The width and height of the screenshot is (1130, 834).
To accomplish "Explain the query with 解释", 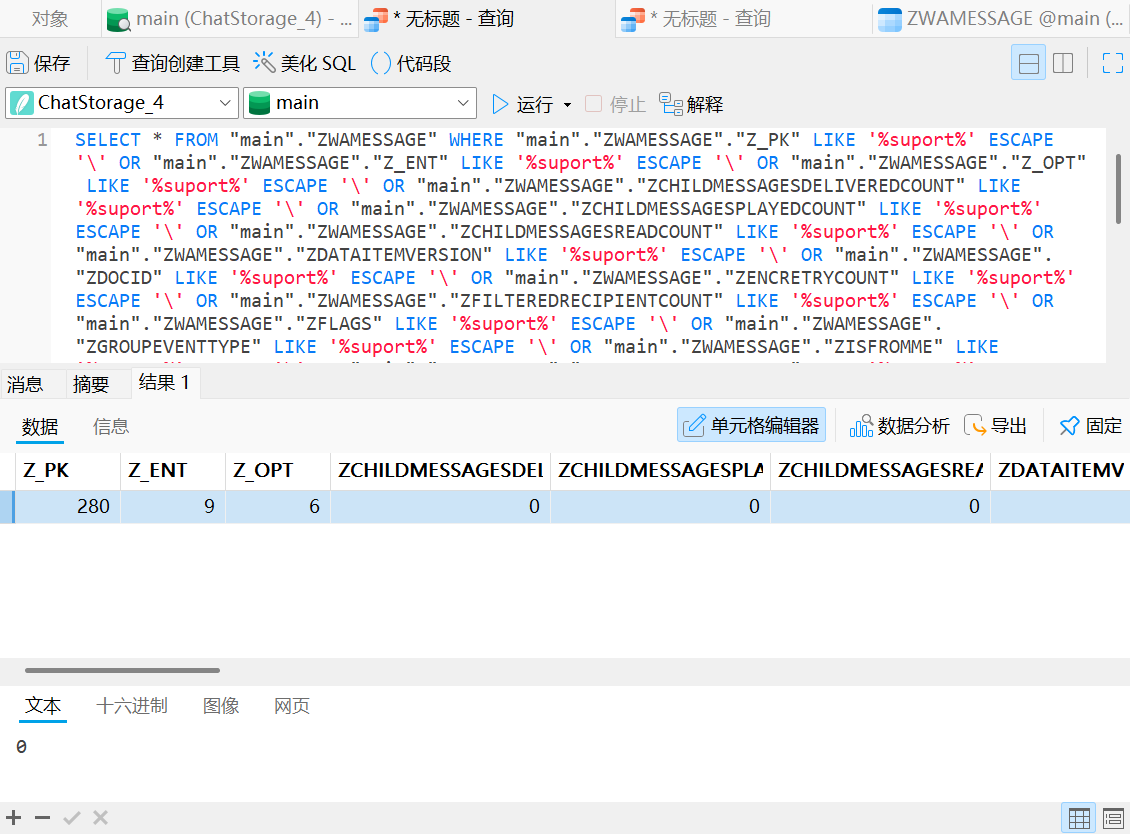I will (x=691, y=105).
